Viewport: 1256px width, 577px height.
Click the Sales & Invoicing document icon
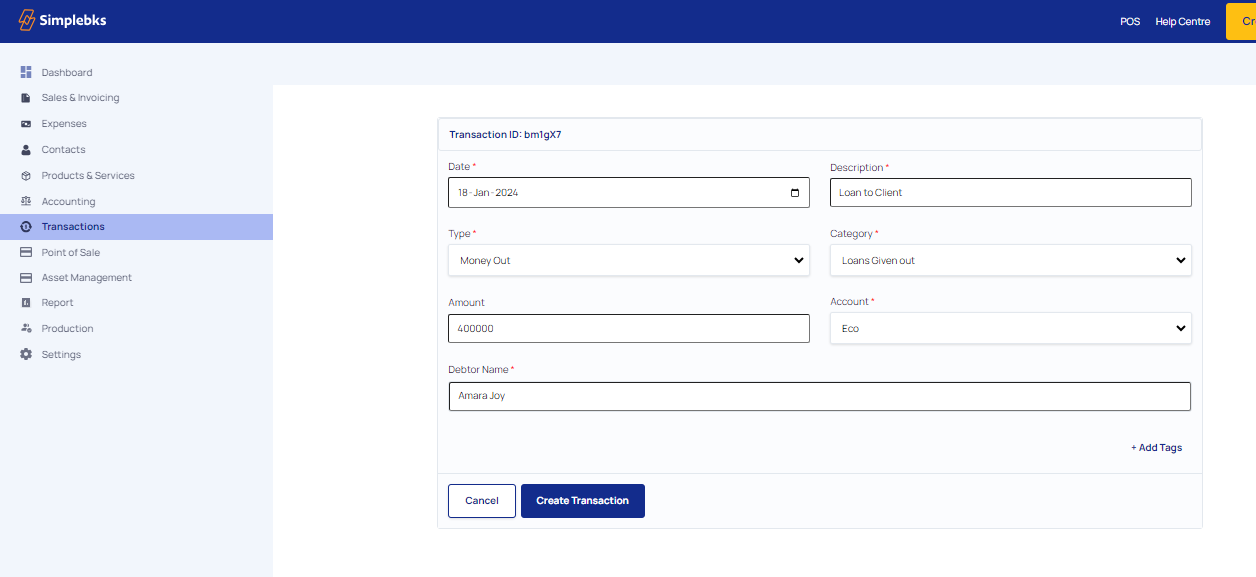(x=26, y=98)
